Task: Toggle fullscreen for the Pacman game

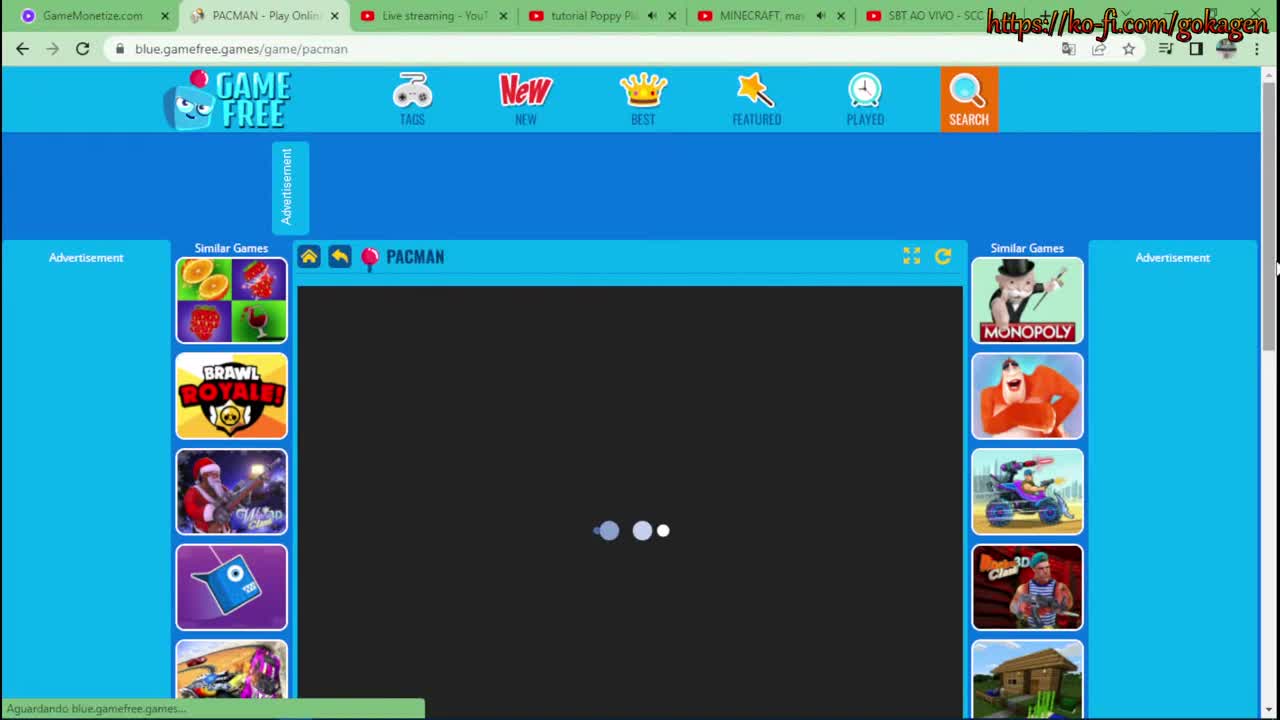Action: point(911,257)
